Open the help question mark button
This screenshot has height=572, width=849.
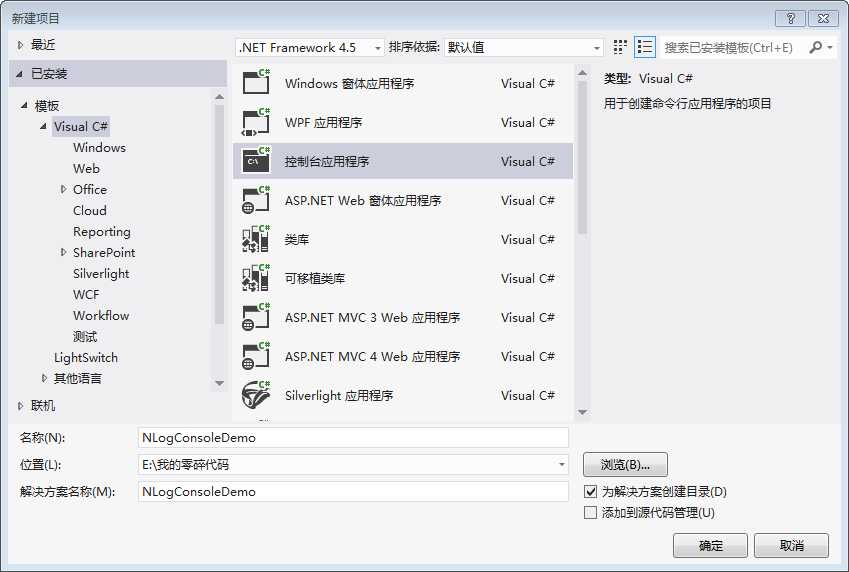[790, 18]
